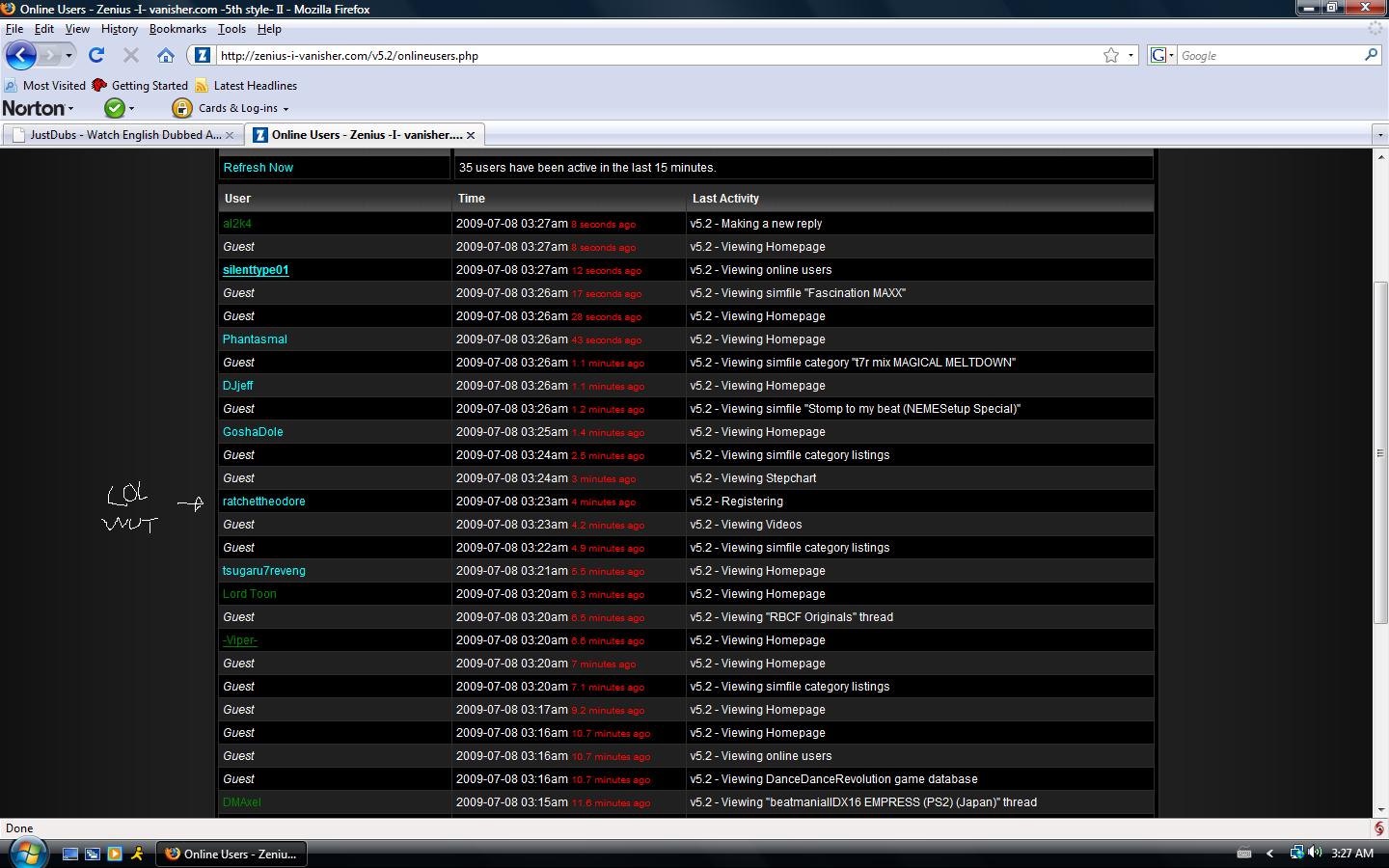
Task: Open DJjeff user link
Action: pos(238,386)
